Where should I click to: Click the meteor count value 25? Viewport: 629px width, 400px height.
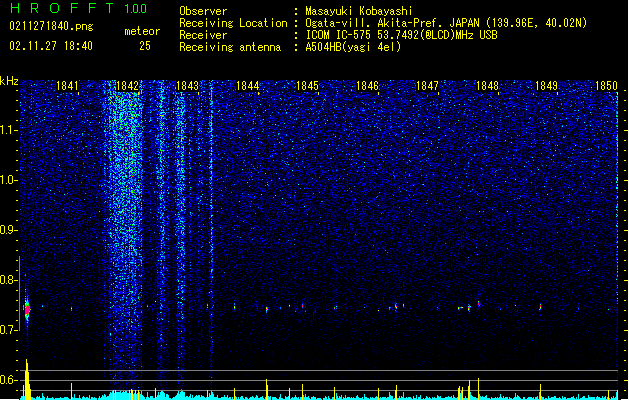pyautogui.click(x=145, y=46)
